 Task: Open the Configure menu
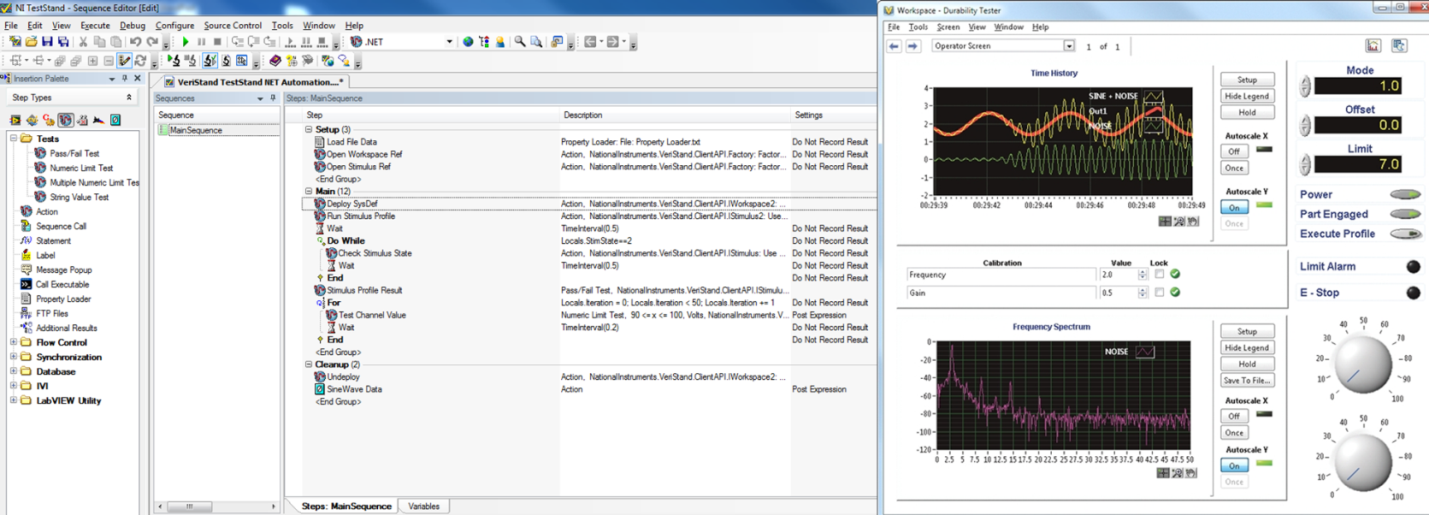click(x=175, y=25)
